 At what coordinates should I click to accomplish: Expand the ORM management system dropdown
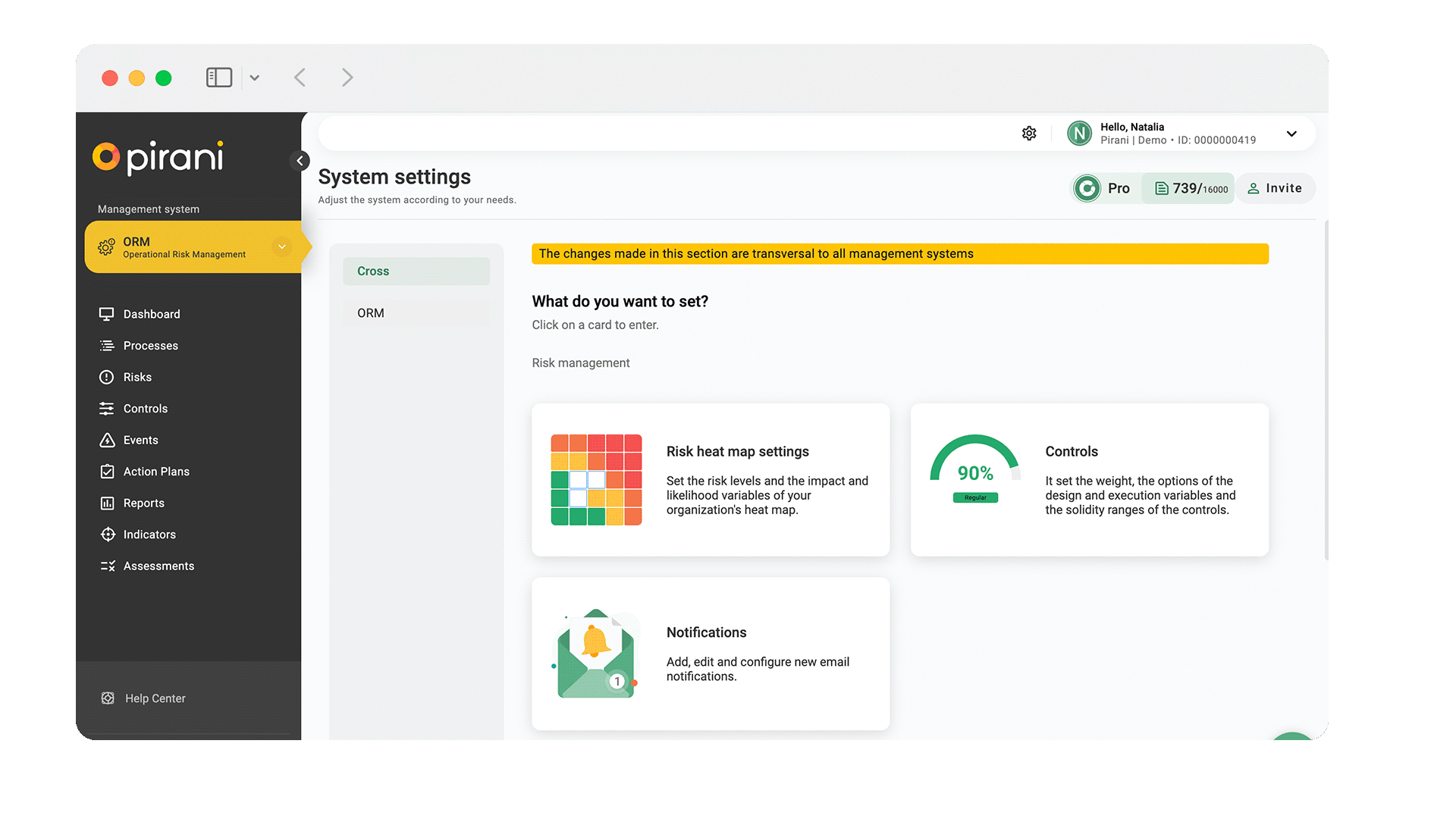click(x=281, y=246)
